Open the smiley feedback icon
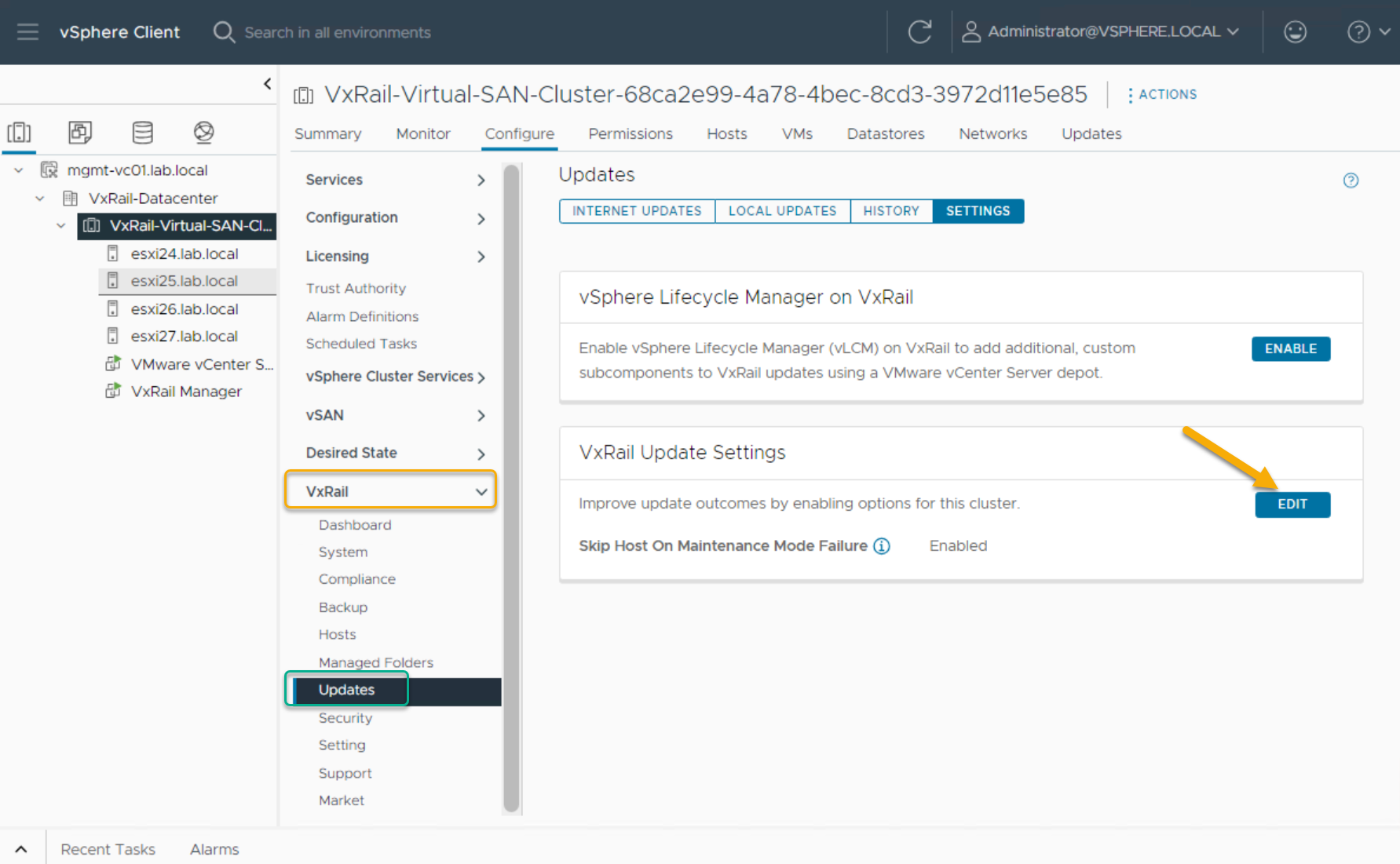This screenshot has height=864, width=1400. [x=1295, y=32]
